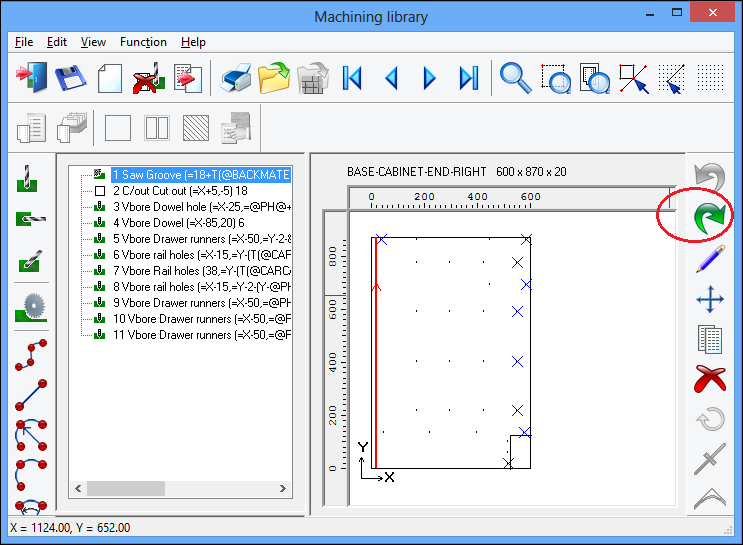The height and width of the screenshot is (545, 743).
Task: Select the magnifying glass zoom tool
Action: 516,78
